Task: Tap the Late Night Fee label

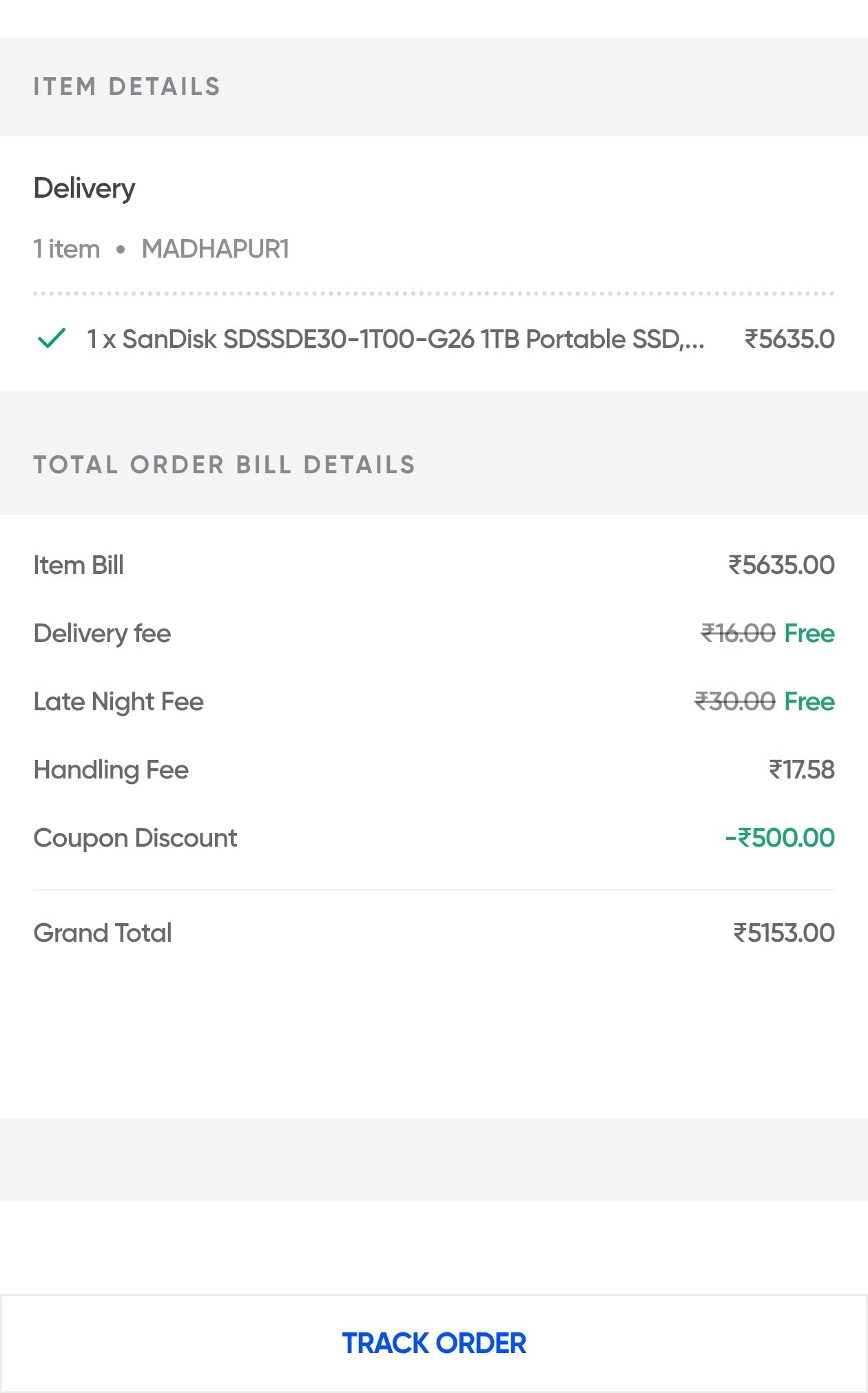Action: [118, 701]
